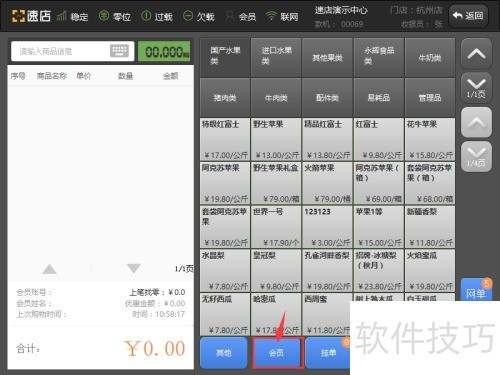
Task: Go to previous category page with top up-arrow
Action: click(x=476, y=54)
